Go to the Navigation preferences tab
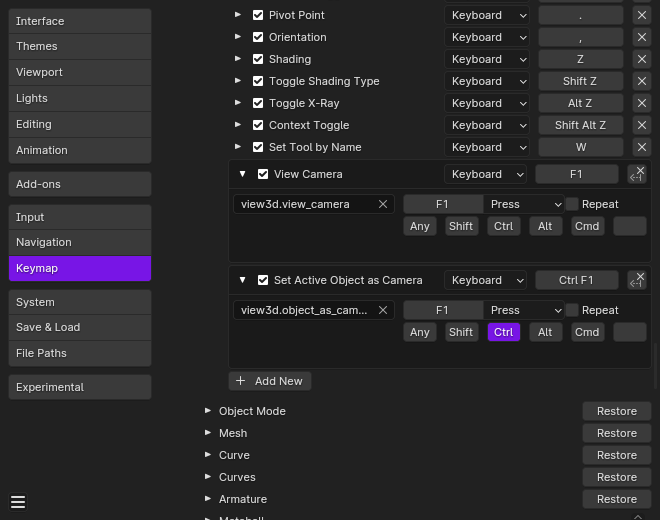Screen dimensions: 660x520 80,243
